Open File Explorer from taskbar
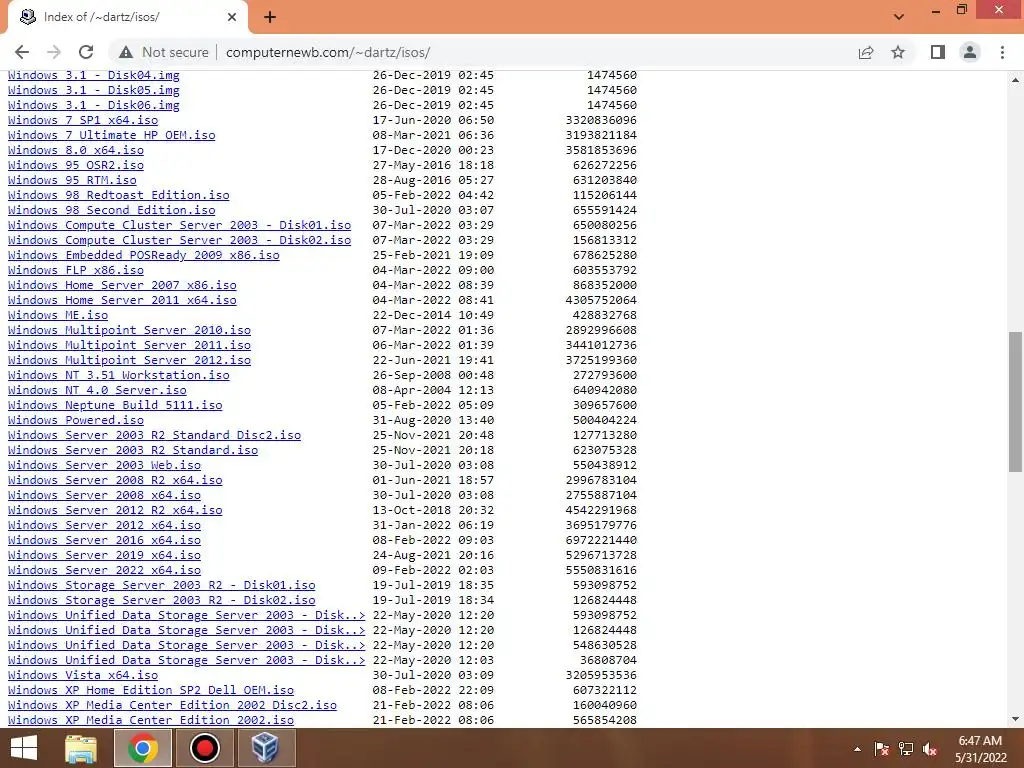The width and height of the screenshot is (1024, 768). [81, 748]
